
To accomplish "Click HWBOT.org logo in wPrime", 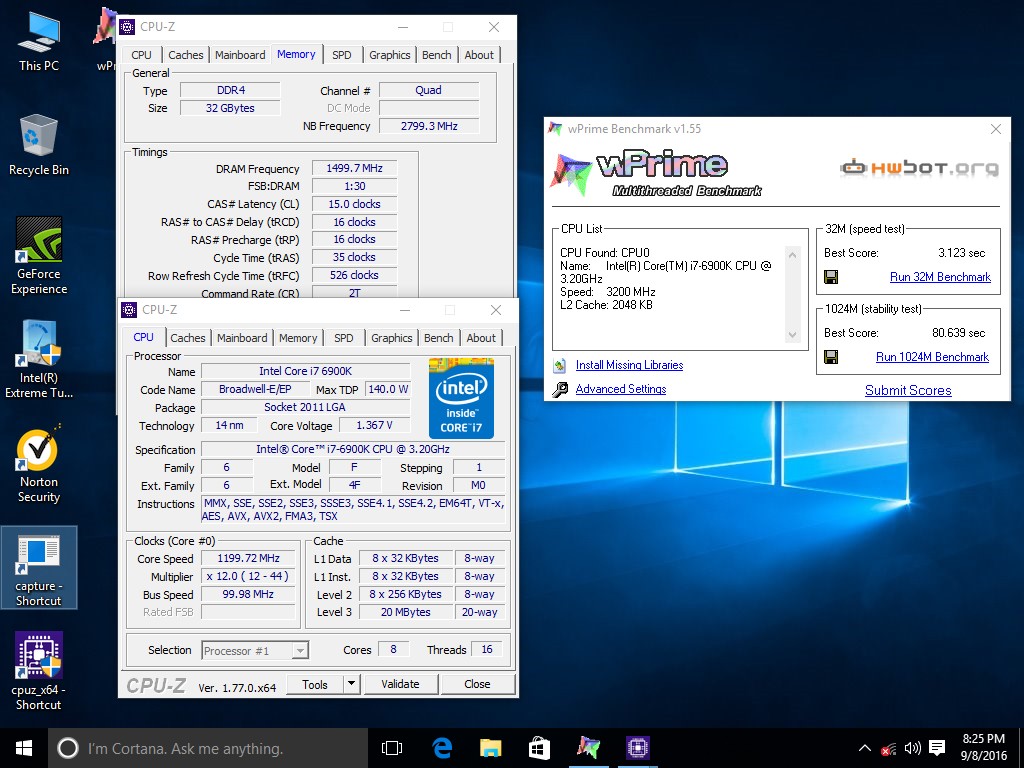I will [x=920, y=168].
